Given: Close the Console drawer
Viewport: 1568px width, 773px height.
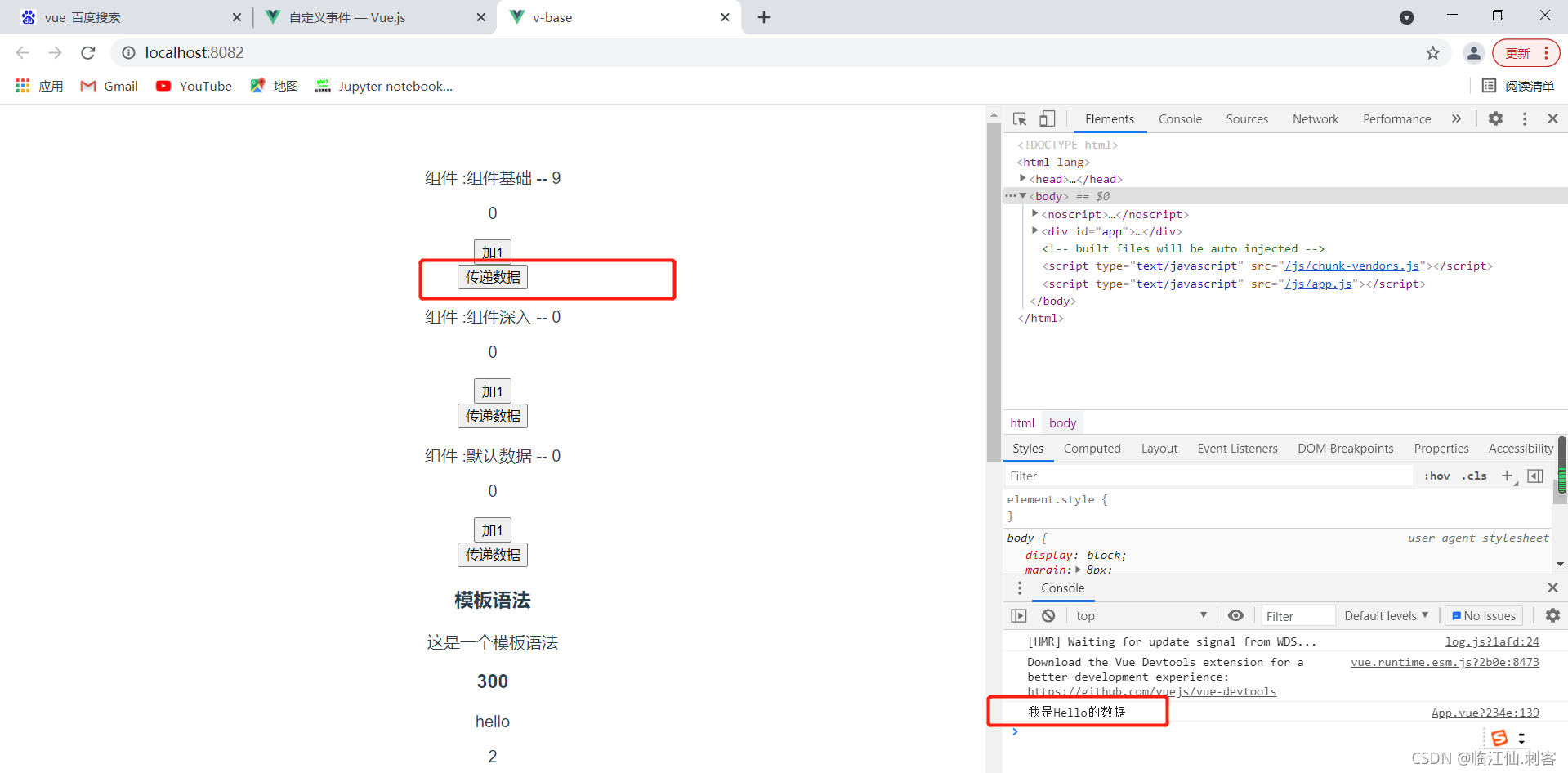Looking at the screenshot, I should point(1552,588).
